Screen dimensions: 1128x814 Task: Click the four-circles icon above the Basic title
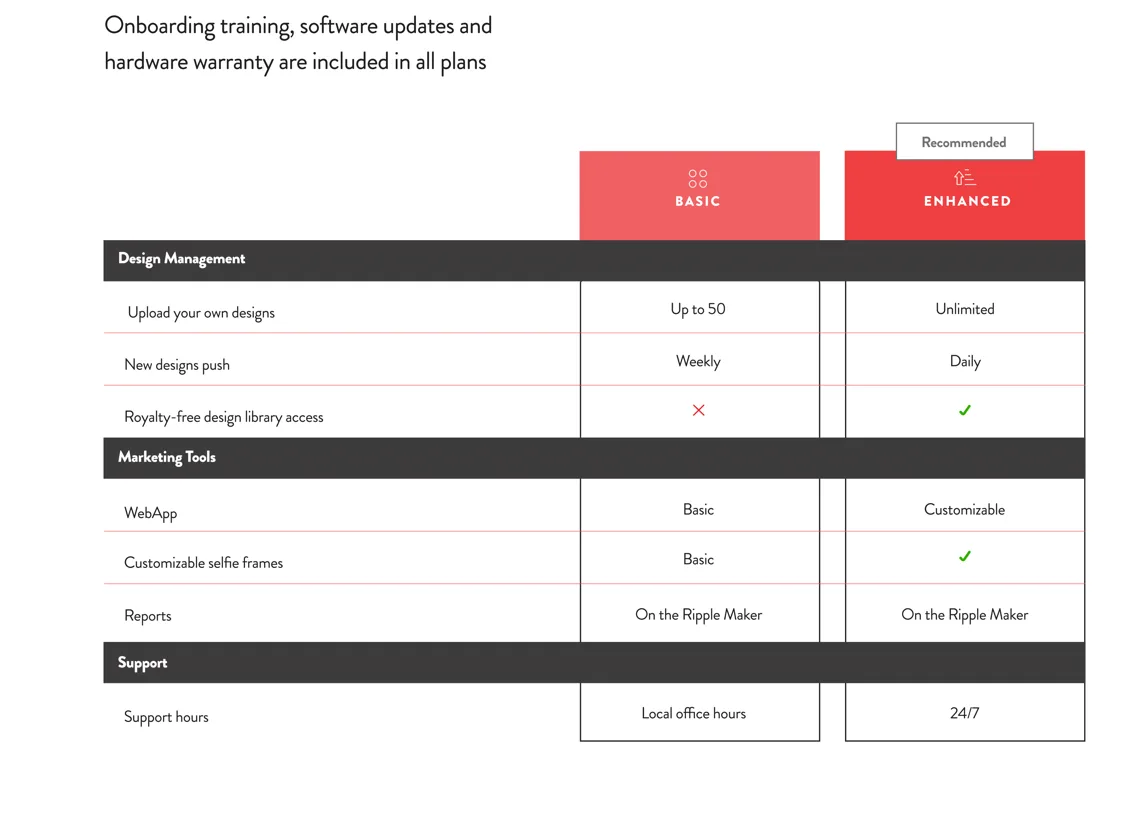[x=698, y=178]
